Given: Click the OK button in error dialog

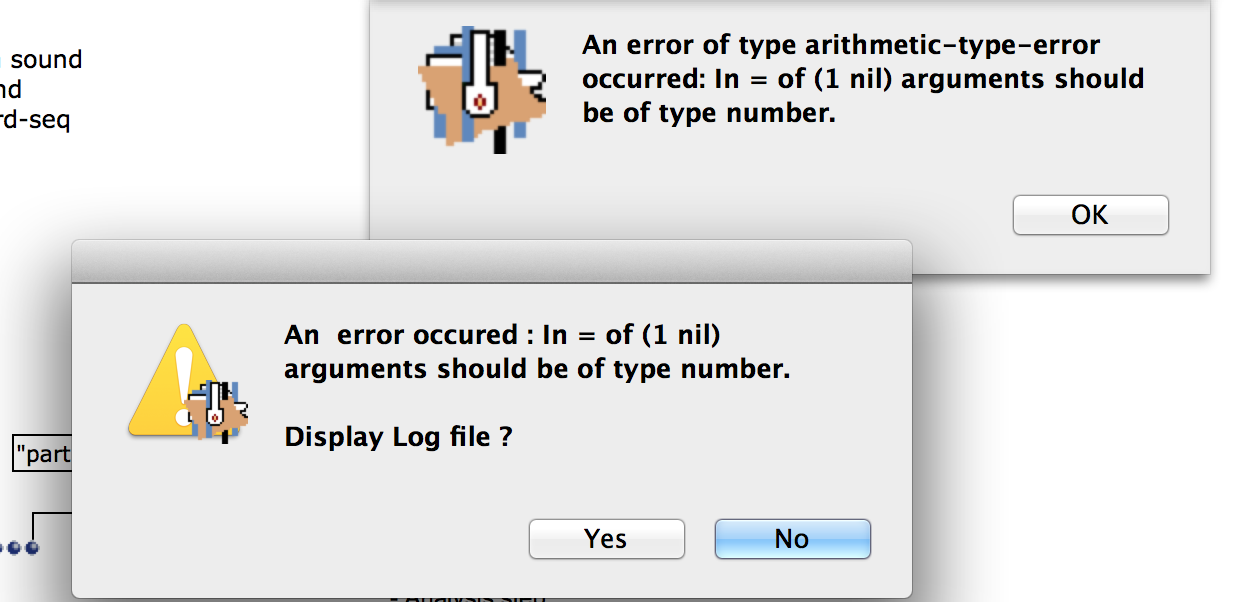Looking at the screenshot, I should tap(1090, 215).
